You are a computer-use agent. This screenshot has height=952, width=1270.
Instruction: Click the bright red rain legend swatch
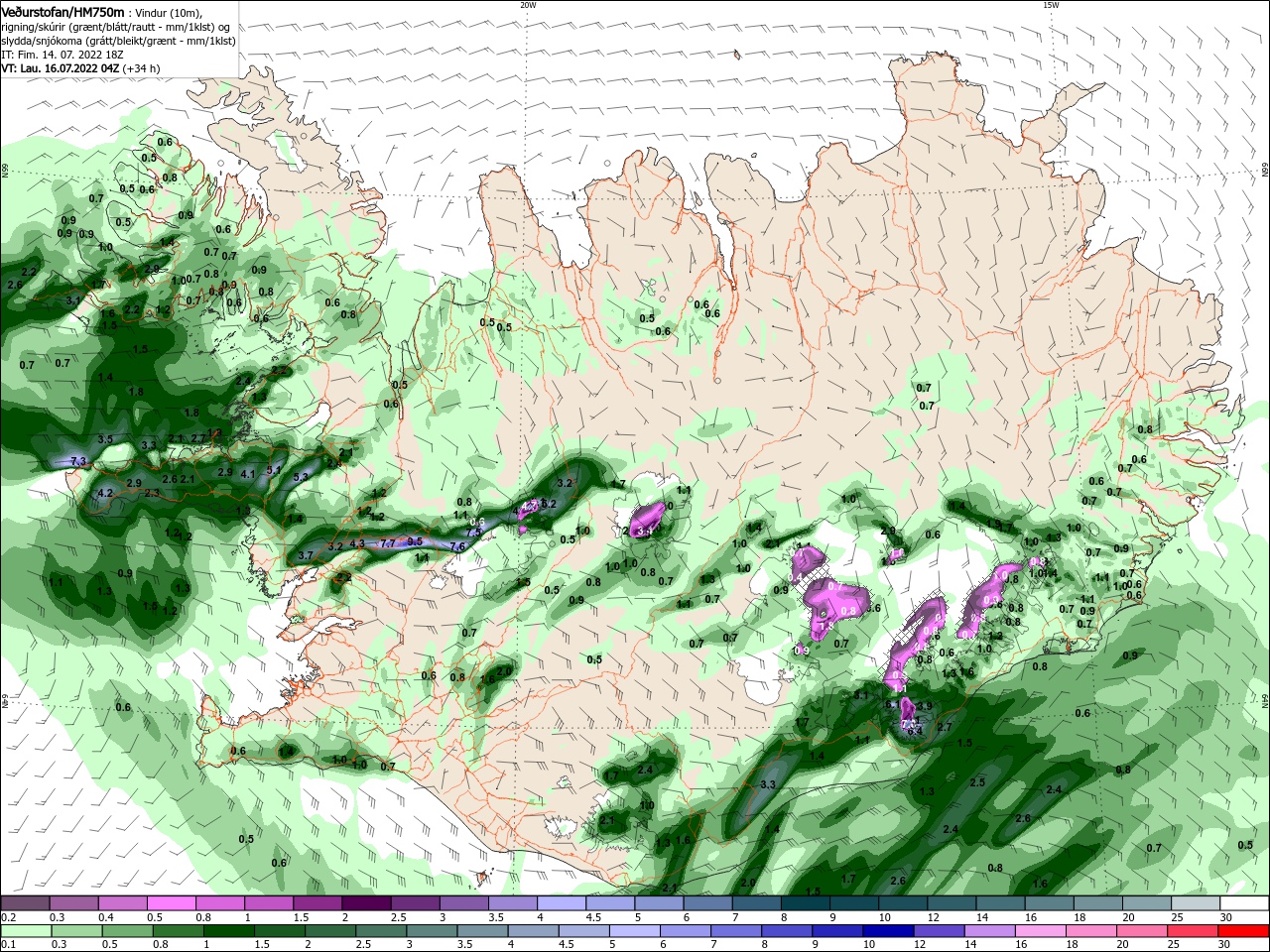[x=1244, y=931]
